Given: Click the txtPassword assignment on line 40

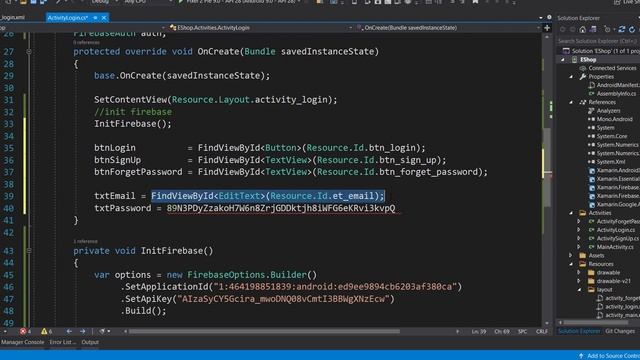Looking at the screenshot, I should [x=244, y=208].
